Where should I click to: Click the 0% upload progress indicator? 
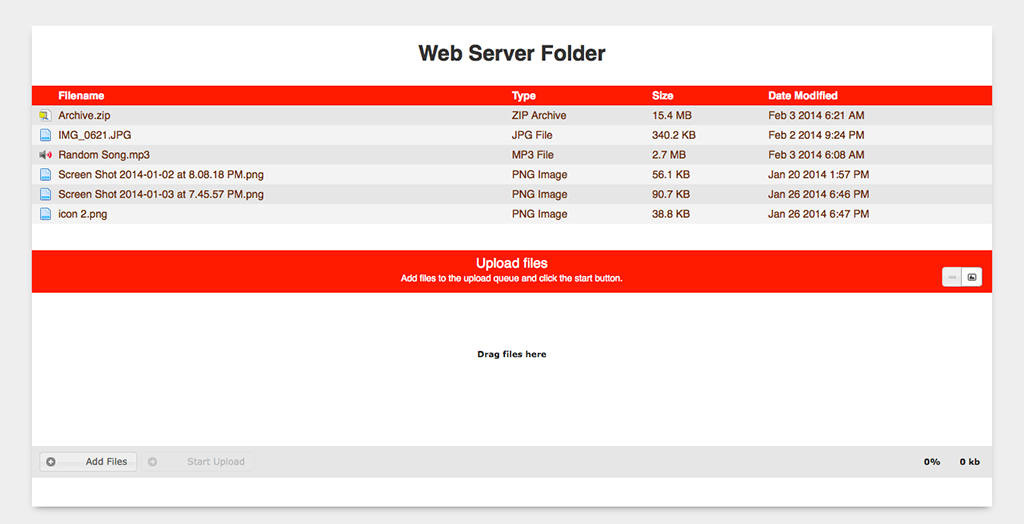pos(932,462)
